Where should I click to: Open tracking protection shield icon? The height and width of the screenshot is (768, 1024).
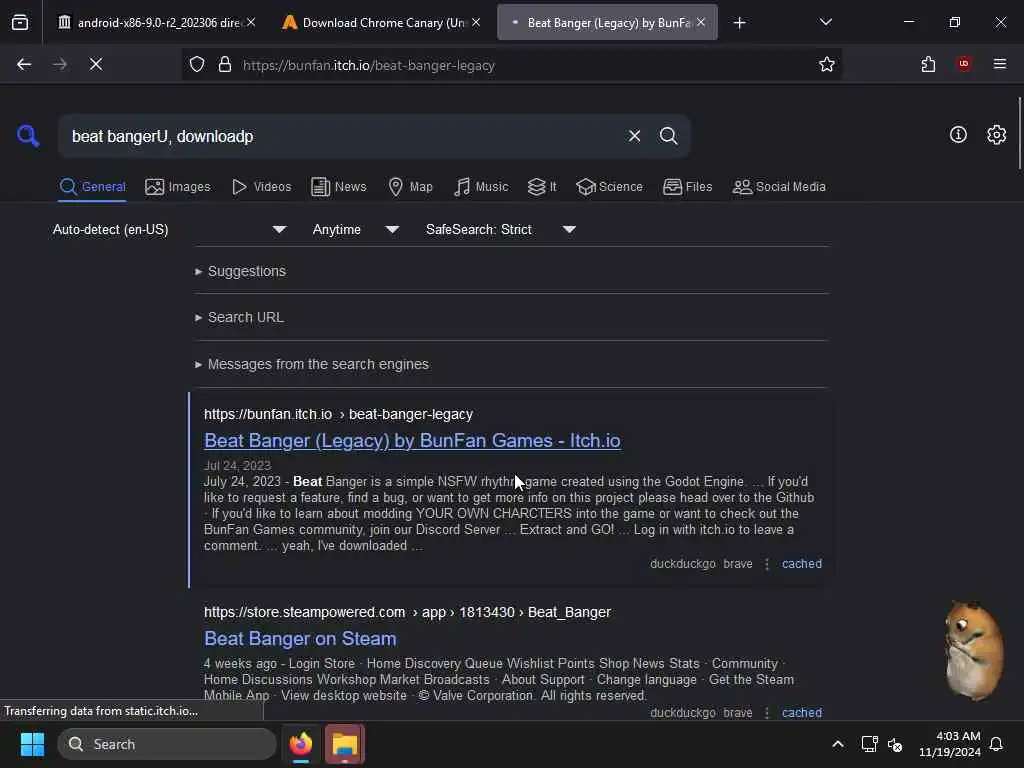click(x=197, y=65)
